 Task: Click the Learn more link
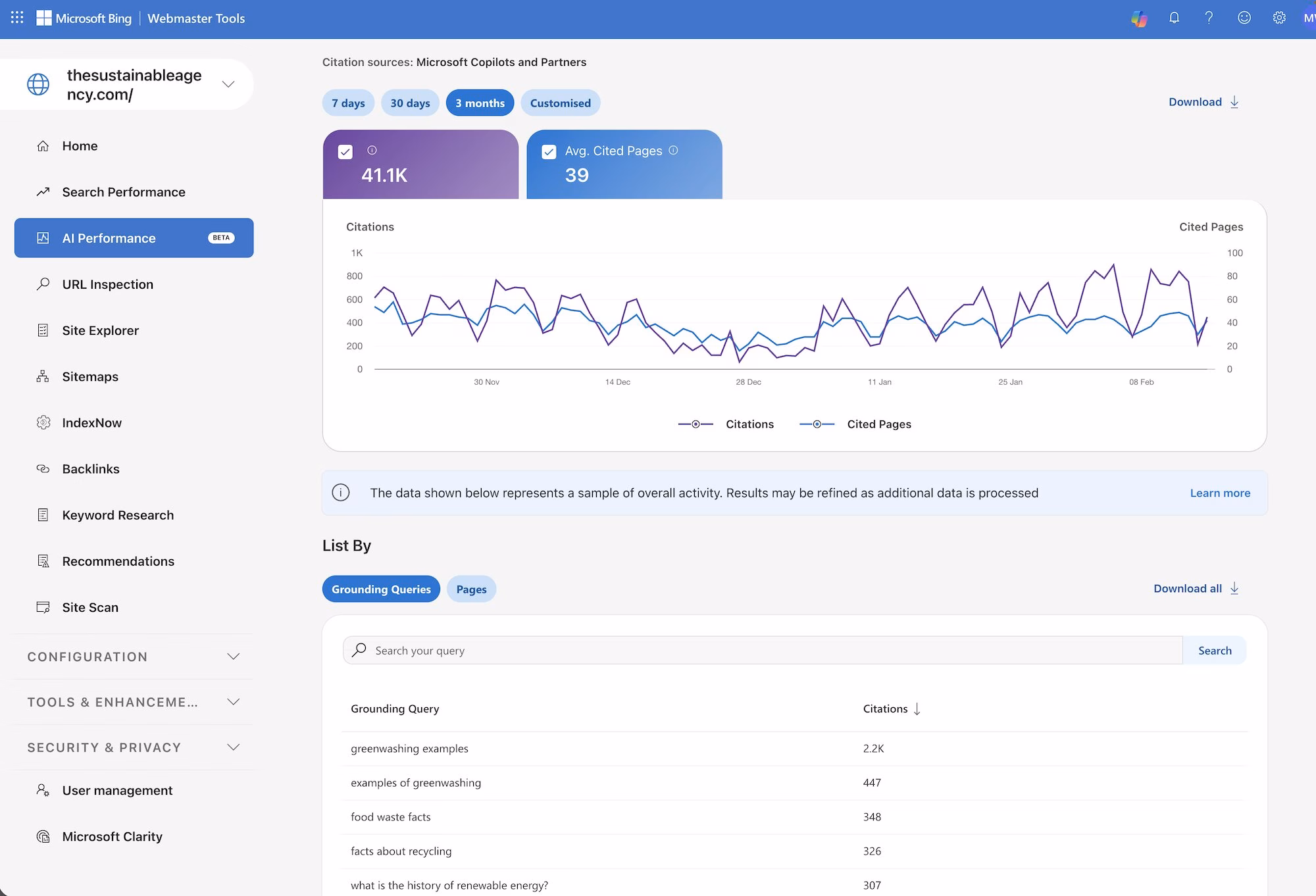(1219, 492)
